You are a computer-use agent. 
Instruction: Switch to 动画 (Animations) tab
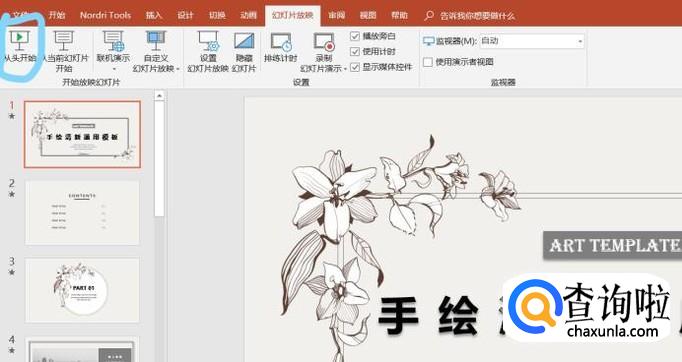pyautogui.click(x=248, y=15)
